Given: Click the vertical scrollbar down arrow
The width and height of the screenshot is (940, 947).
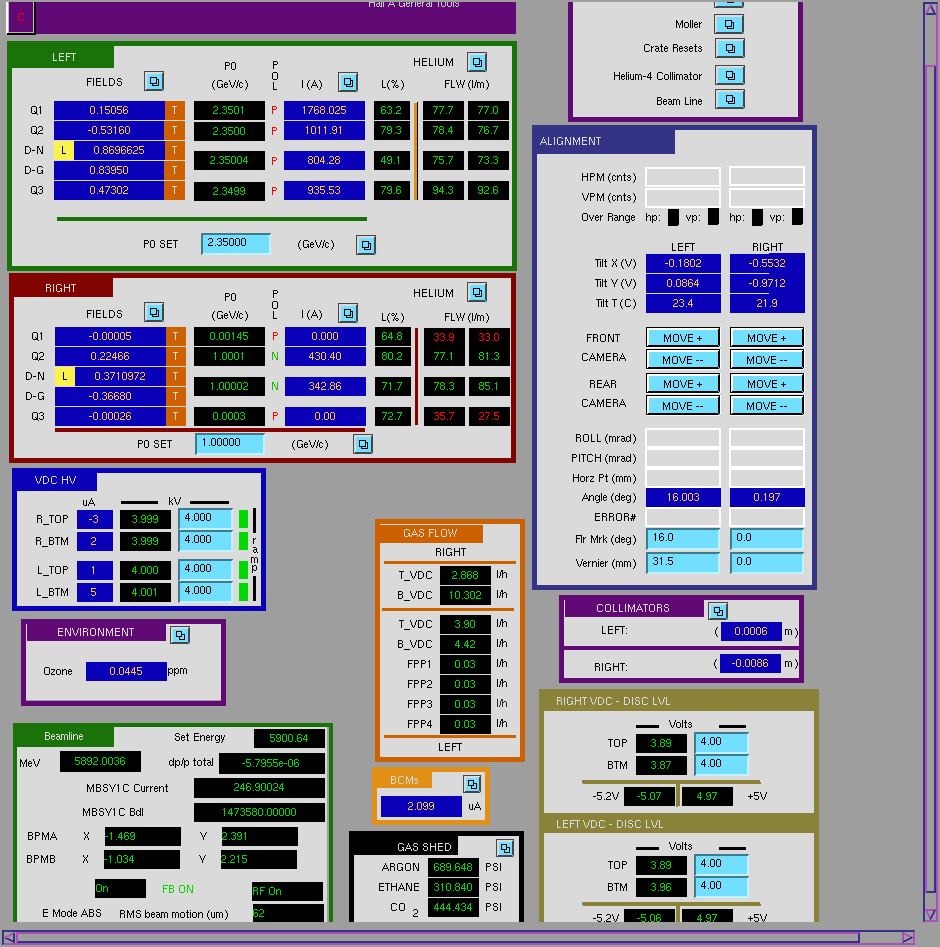Looking at the screenshot, I should click(930, 915).
